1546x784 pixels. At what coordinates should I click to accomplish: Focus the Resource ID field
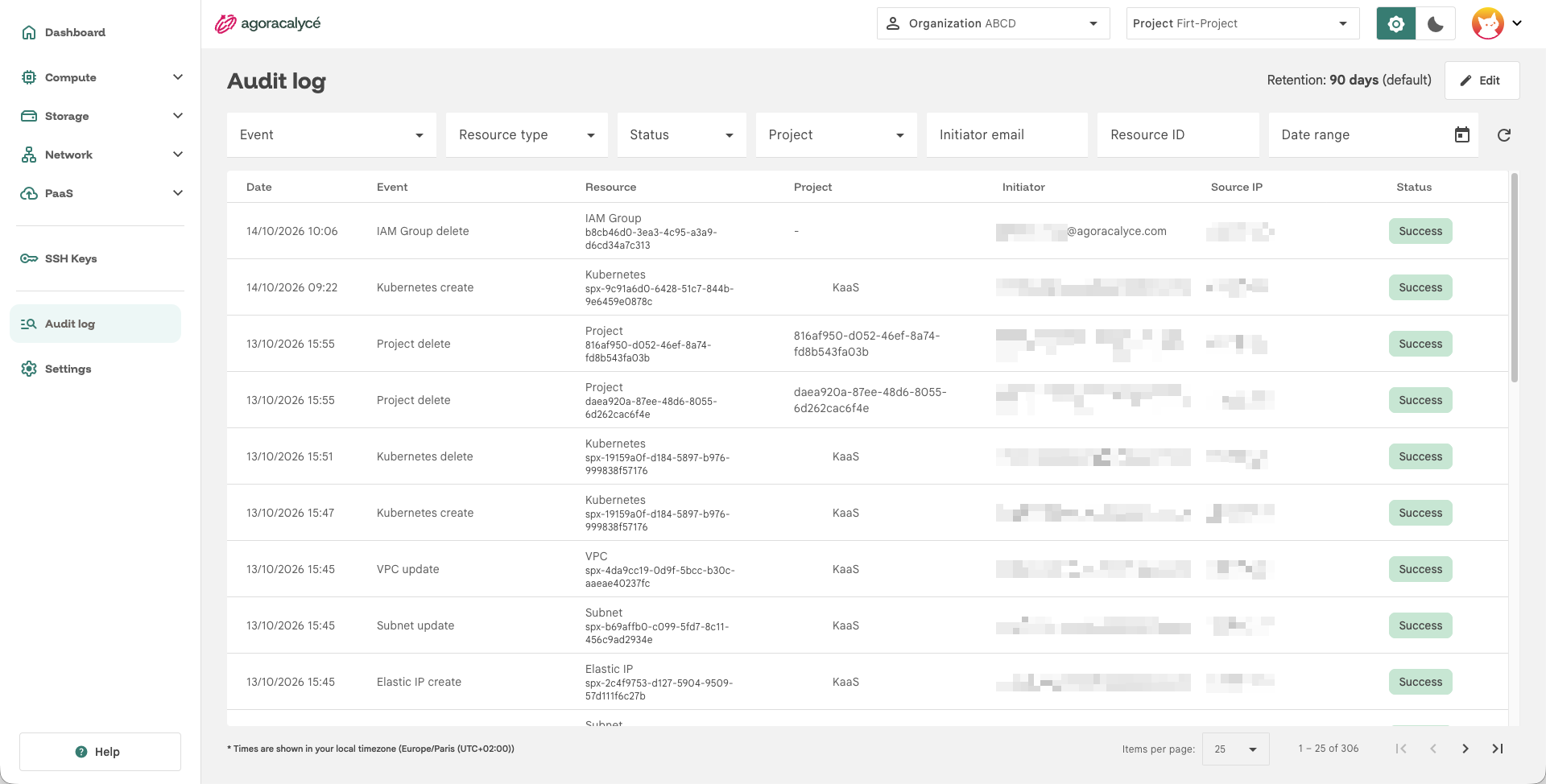pos(1178,134)
